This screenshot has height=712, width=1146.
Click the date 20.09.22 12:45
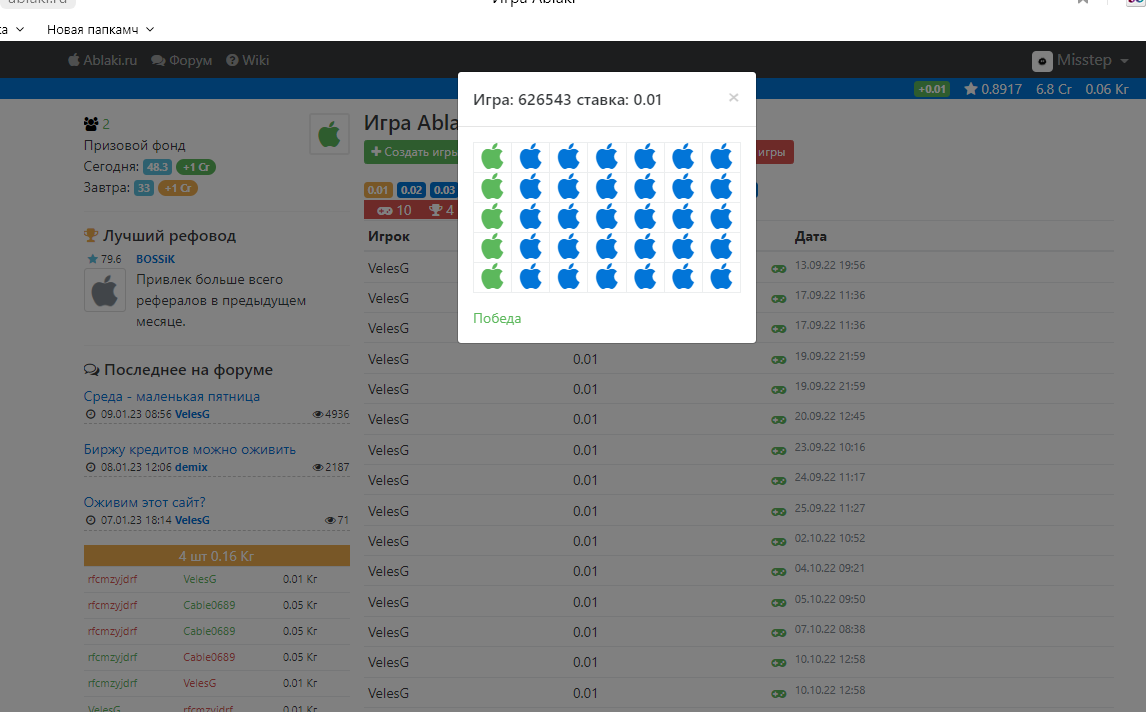click(830, 416)
